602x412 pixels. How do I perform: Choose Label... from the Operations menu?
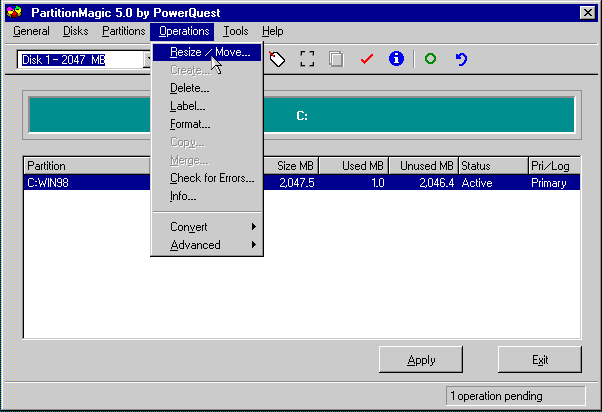pos(207,106)
